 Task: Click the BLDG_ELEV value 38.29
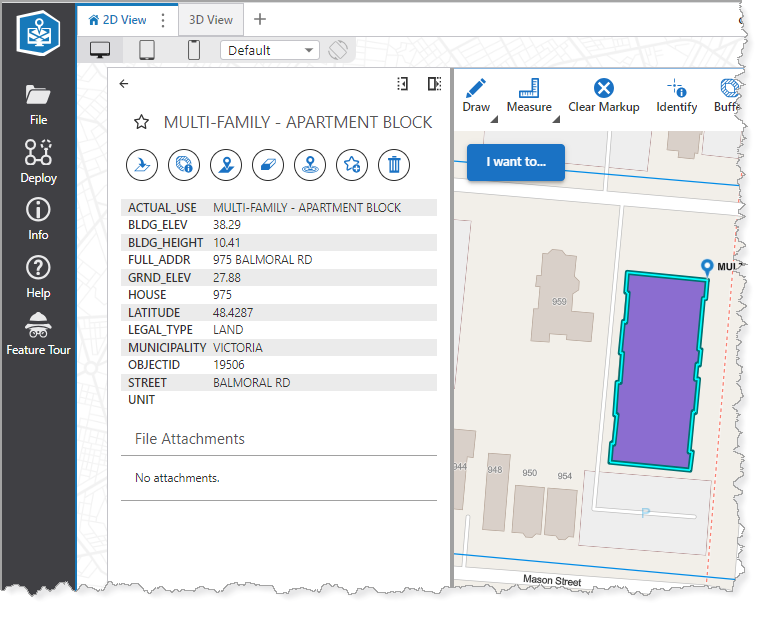click(x=227, y=225)
